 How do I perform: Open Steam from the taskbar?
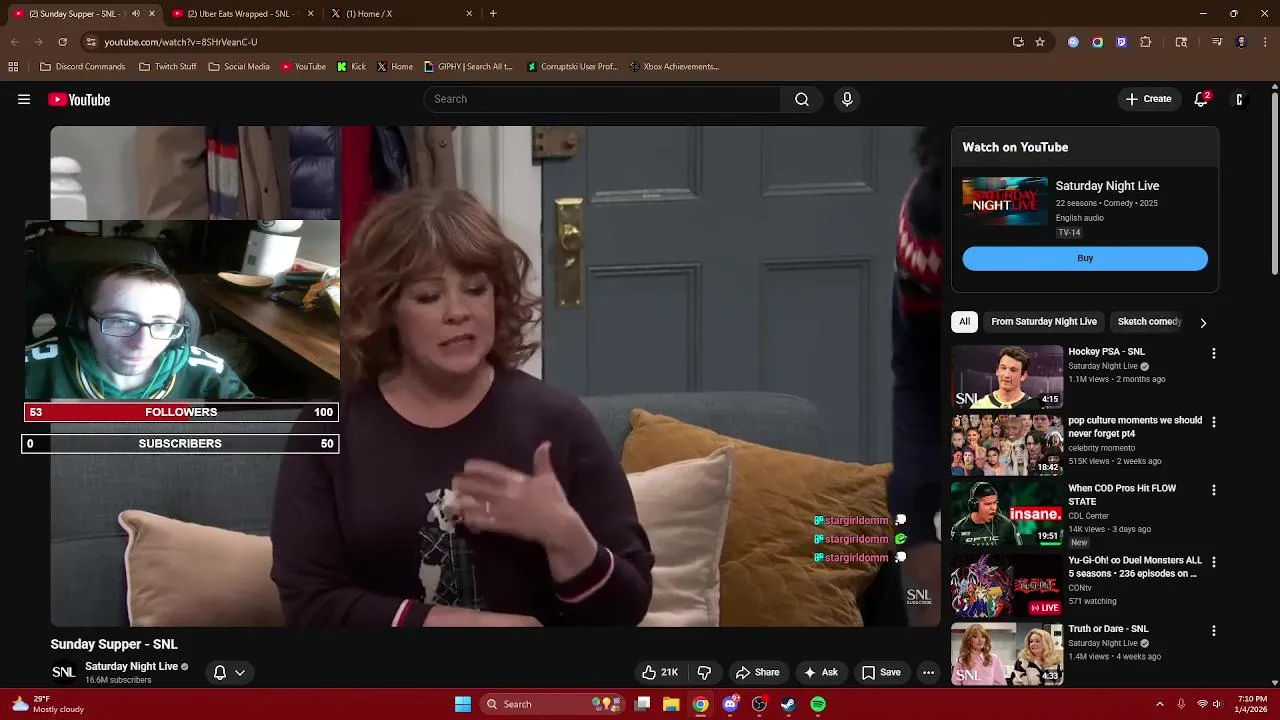coord(788,704)
